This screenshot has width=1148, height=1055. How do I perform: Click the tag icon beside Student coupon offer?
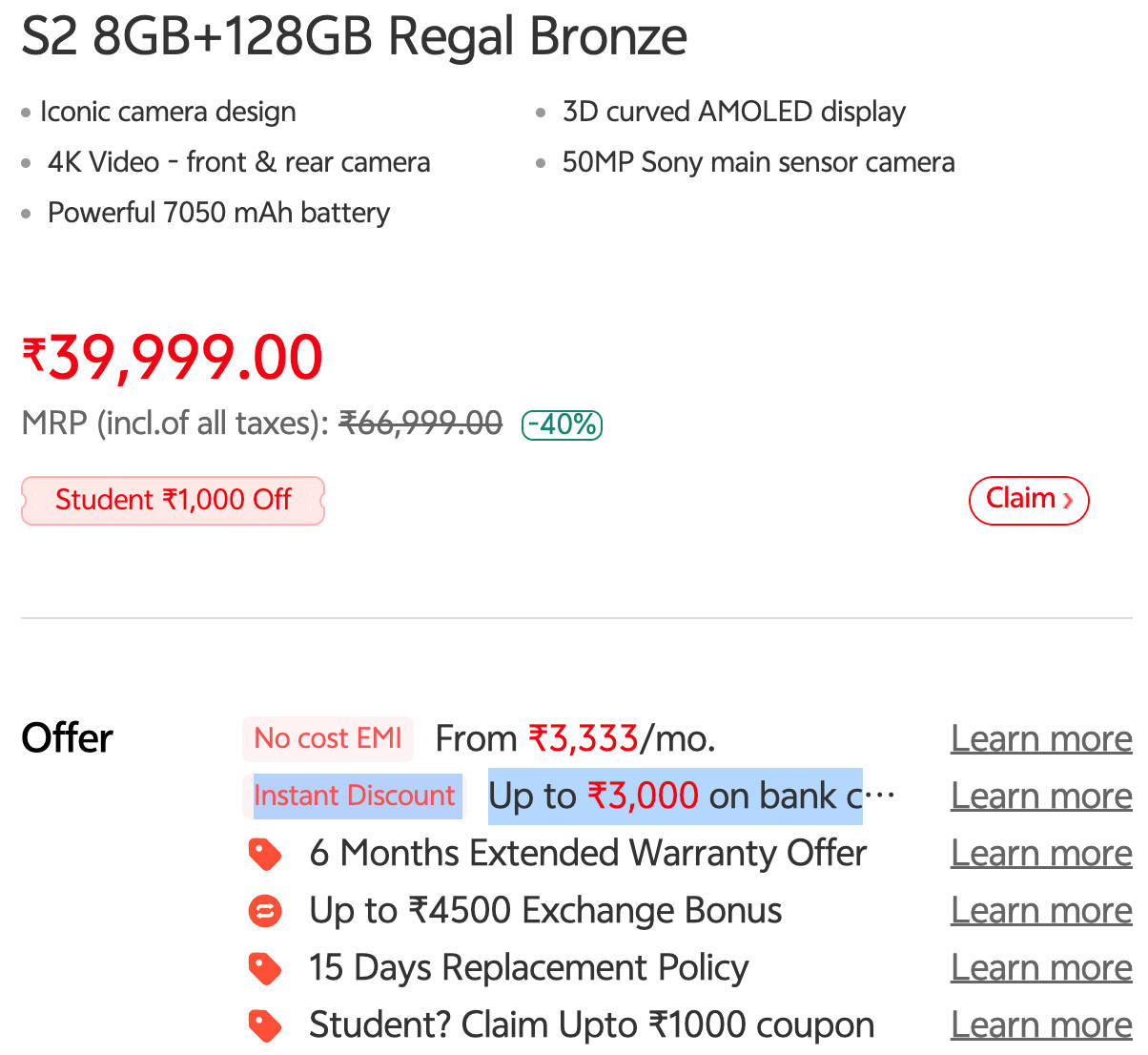pos(265,1025)
